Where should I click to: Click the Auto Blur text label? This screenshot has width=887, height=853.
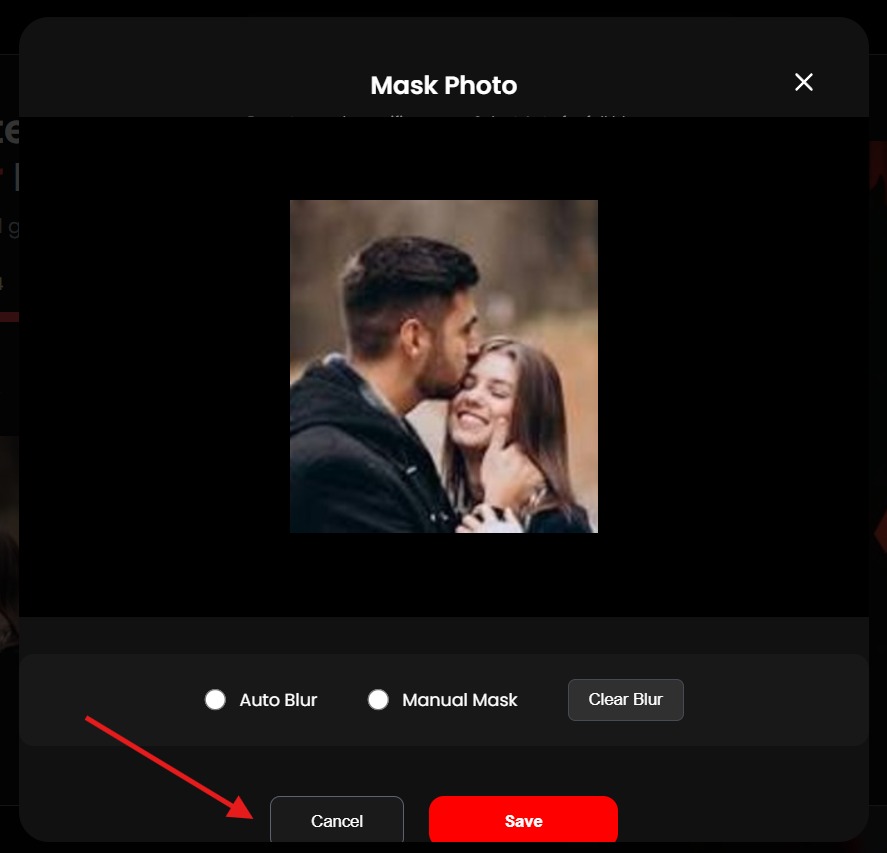click(x=278, y=700)
